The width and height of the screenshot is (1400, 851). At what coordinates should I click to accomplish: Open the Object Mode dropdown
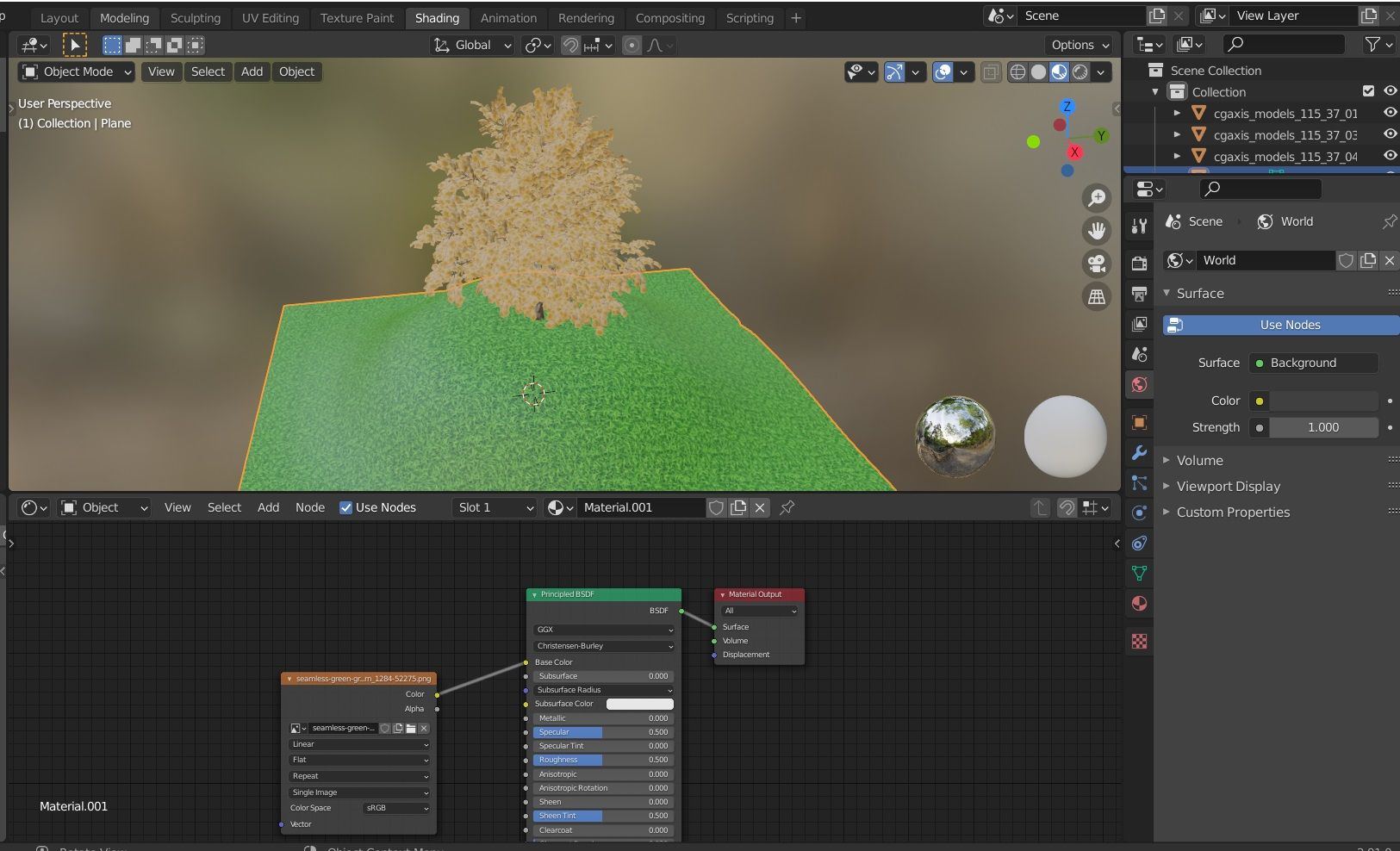tap(77, 71)
